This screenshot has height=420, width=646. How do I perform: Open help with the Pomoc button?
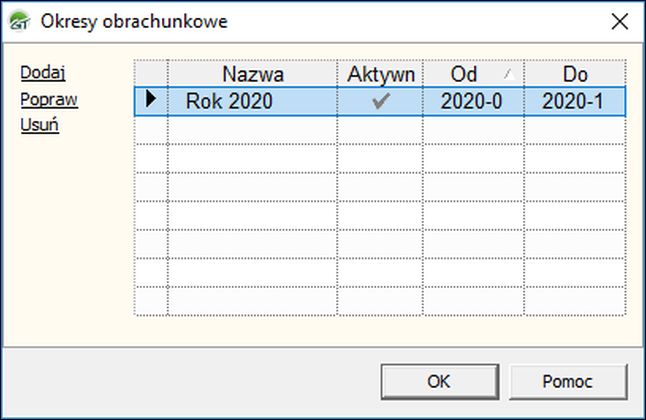[568, 382]
